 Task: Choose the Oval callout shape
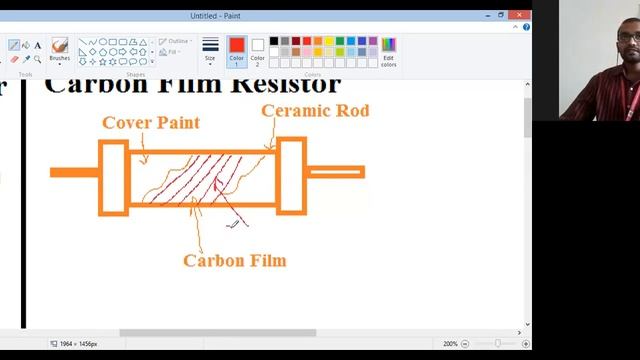(x=133, y=62)
